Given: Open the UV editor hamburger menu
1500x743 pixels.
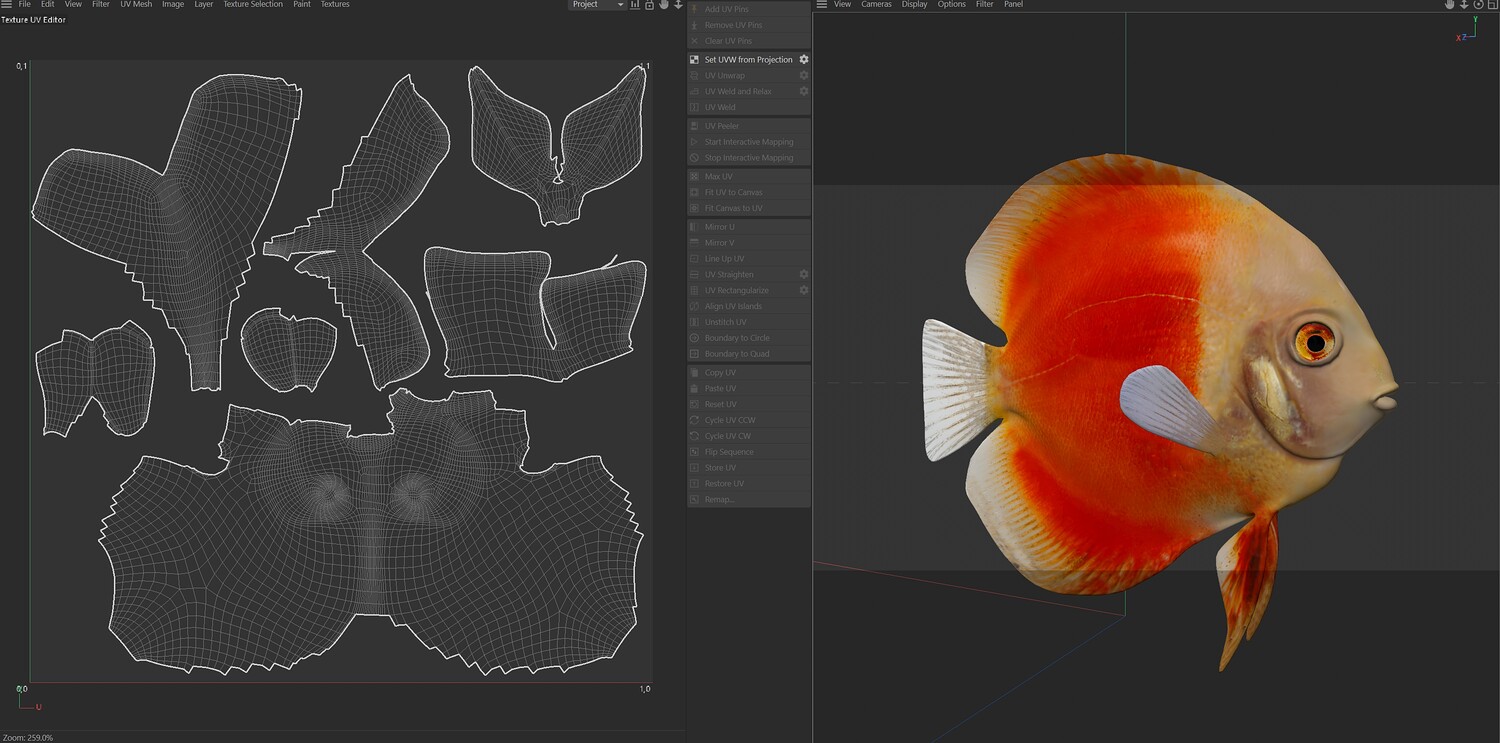Looking at the screenshot, I should click(x=6, y=4).
